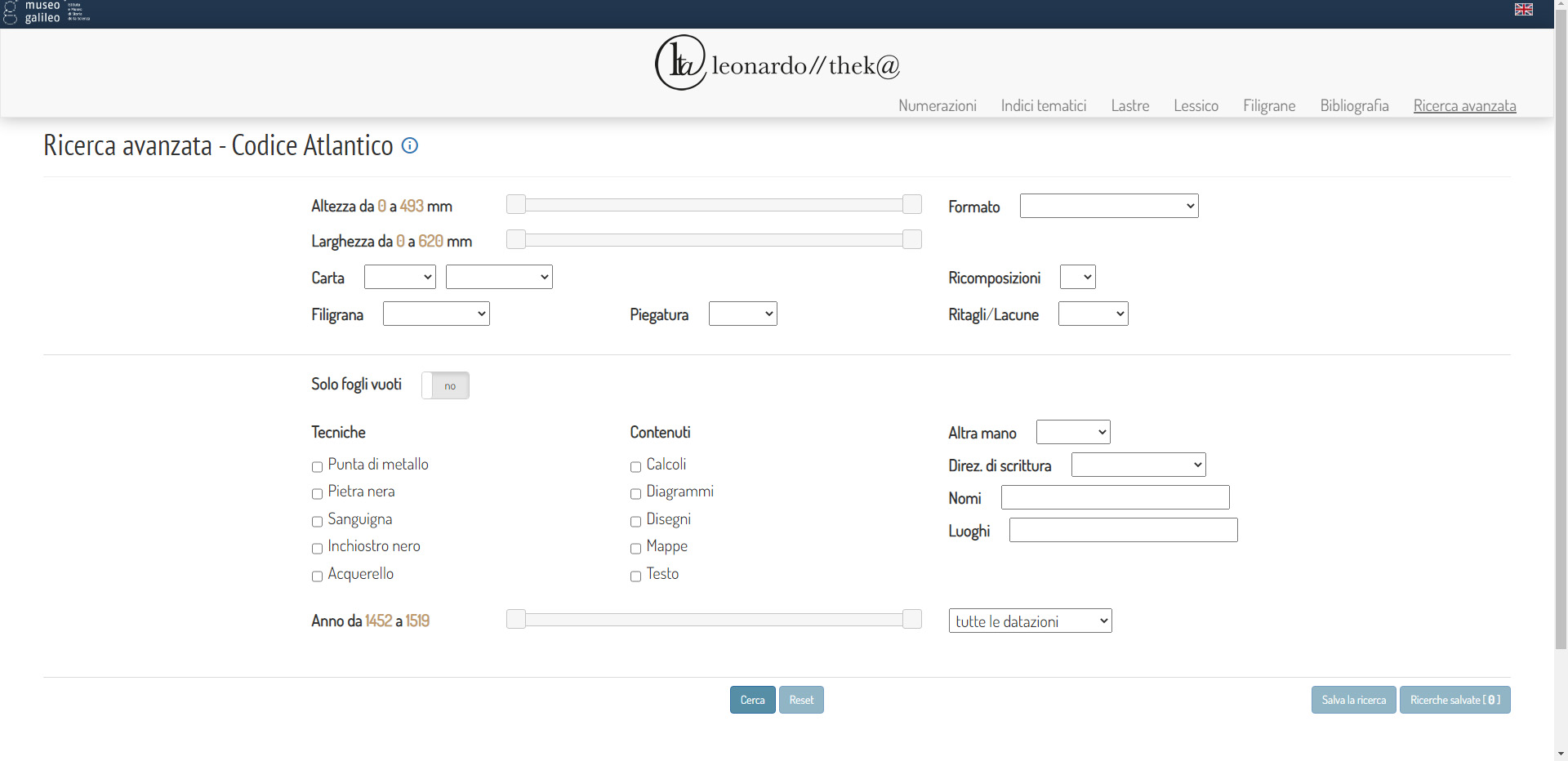Focus the Luoghi text field
This screenshot has width=1568, height=761.
[1123, 530]
